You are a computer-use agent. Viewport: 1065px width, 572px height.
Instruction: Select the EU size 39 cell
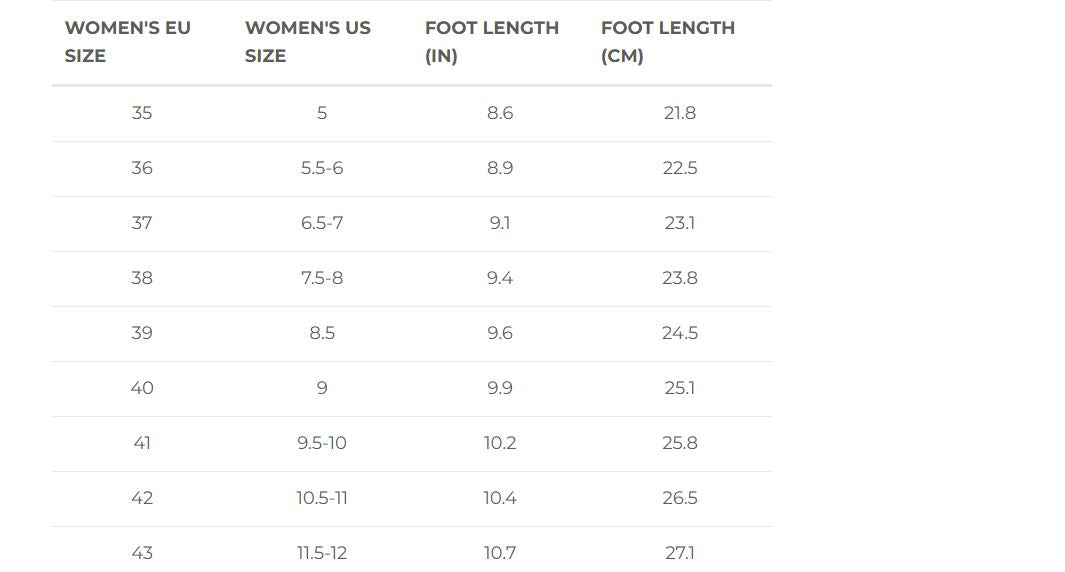point(142,333)
